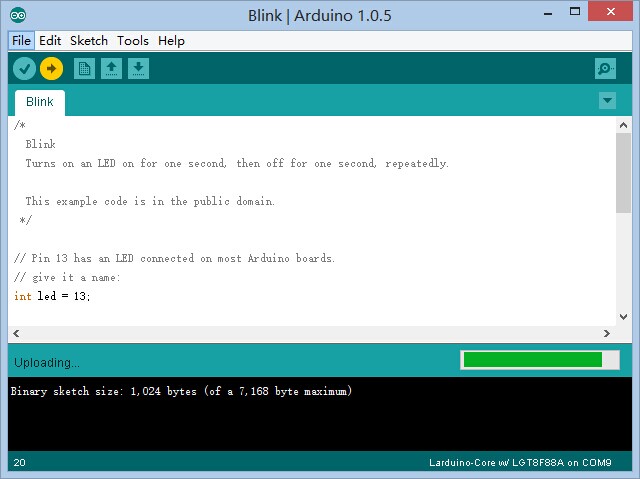
Task: Click the 'Blink' comment line in the code
Action: pos(40,144)
